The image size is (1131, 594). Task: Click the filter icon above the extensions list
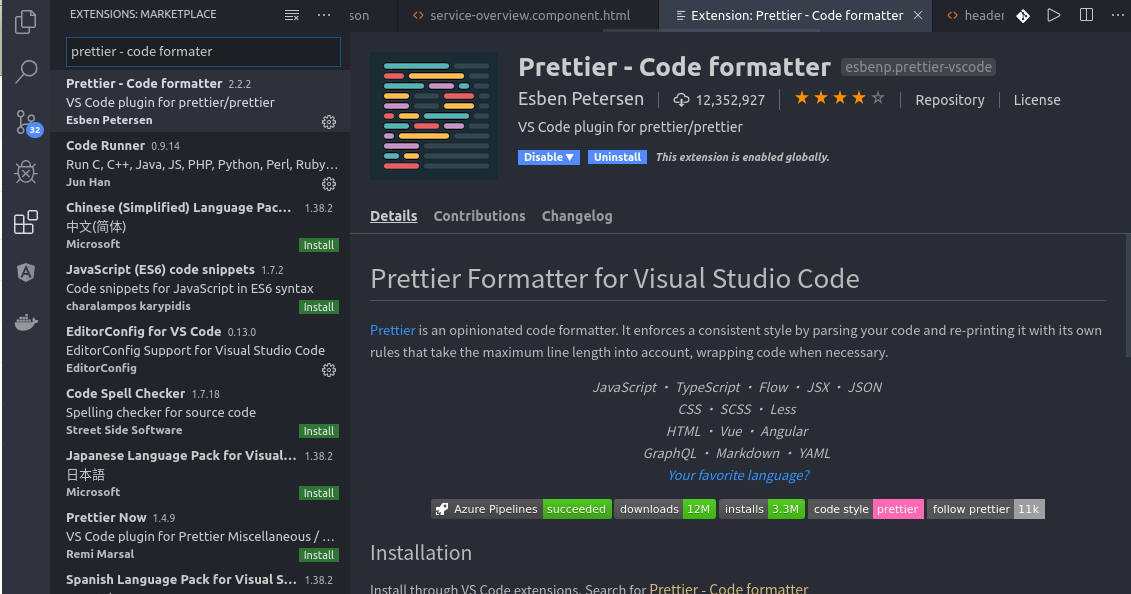[x=292, y=14]
